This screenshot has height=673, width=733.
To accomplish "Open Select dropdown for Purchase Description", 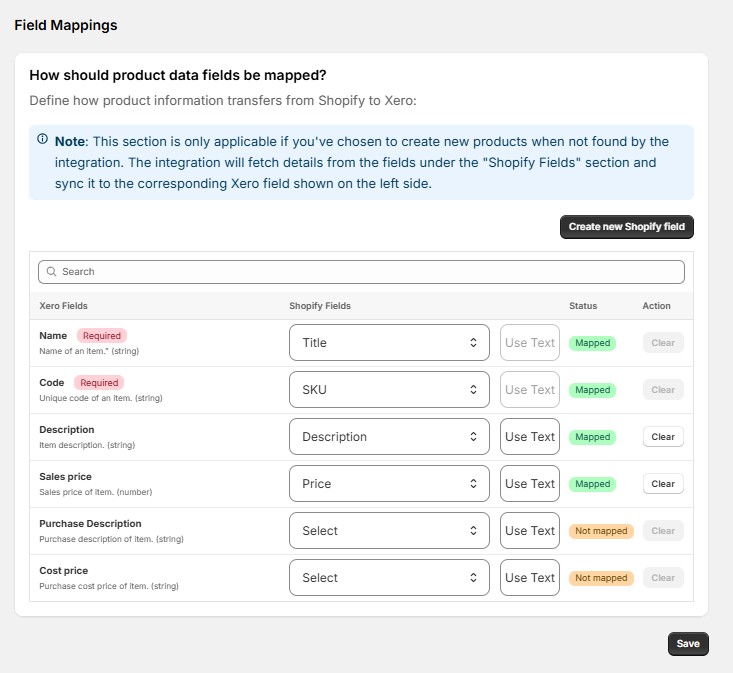I will pos(389,530).
